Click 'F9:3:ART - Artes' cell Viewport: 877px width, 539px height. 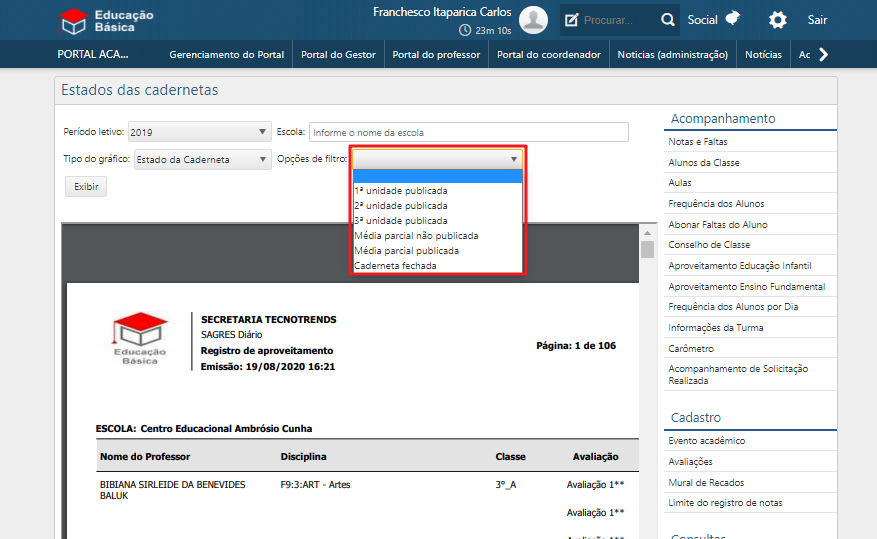(x=315, y=485)
